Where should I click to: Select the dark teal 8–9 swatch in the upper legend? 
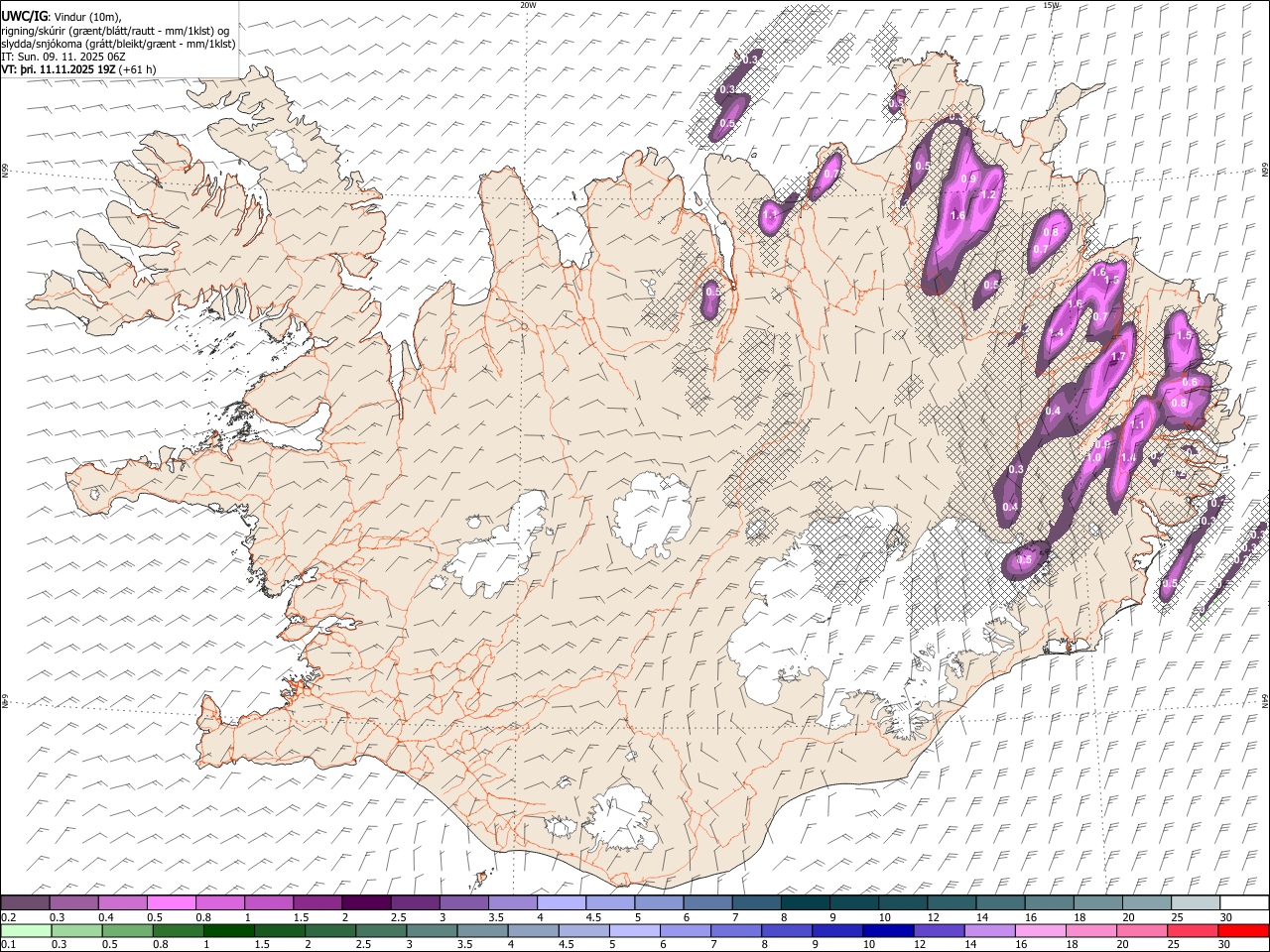[805, 902]
